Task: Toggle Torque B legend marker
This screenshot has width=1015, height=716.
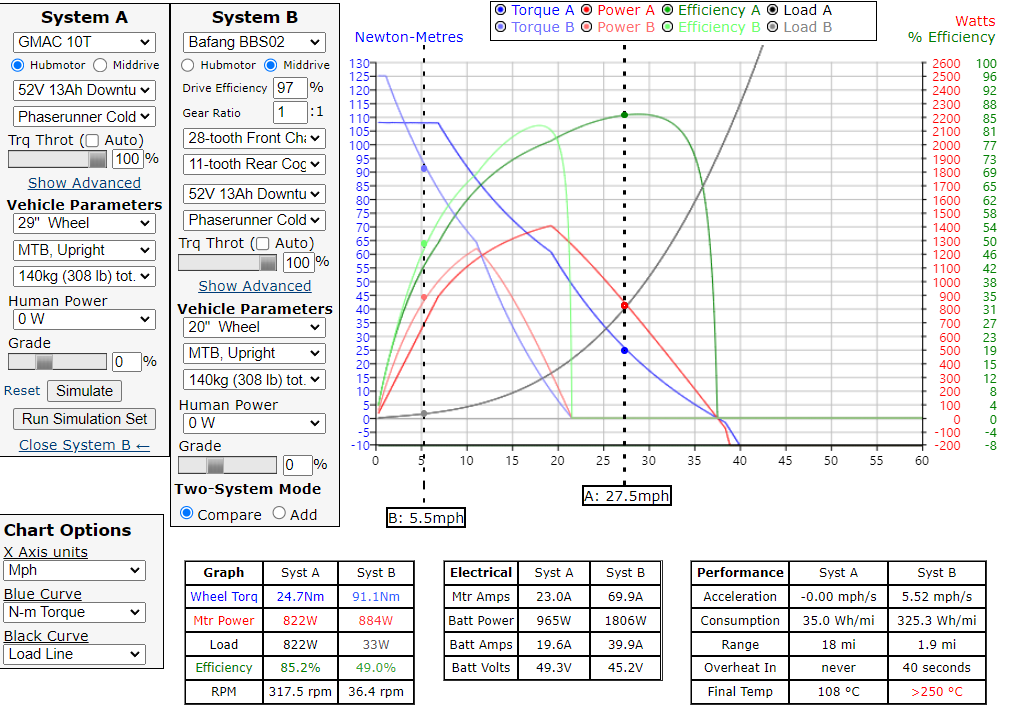Action: (501, 27)
